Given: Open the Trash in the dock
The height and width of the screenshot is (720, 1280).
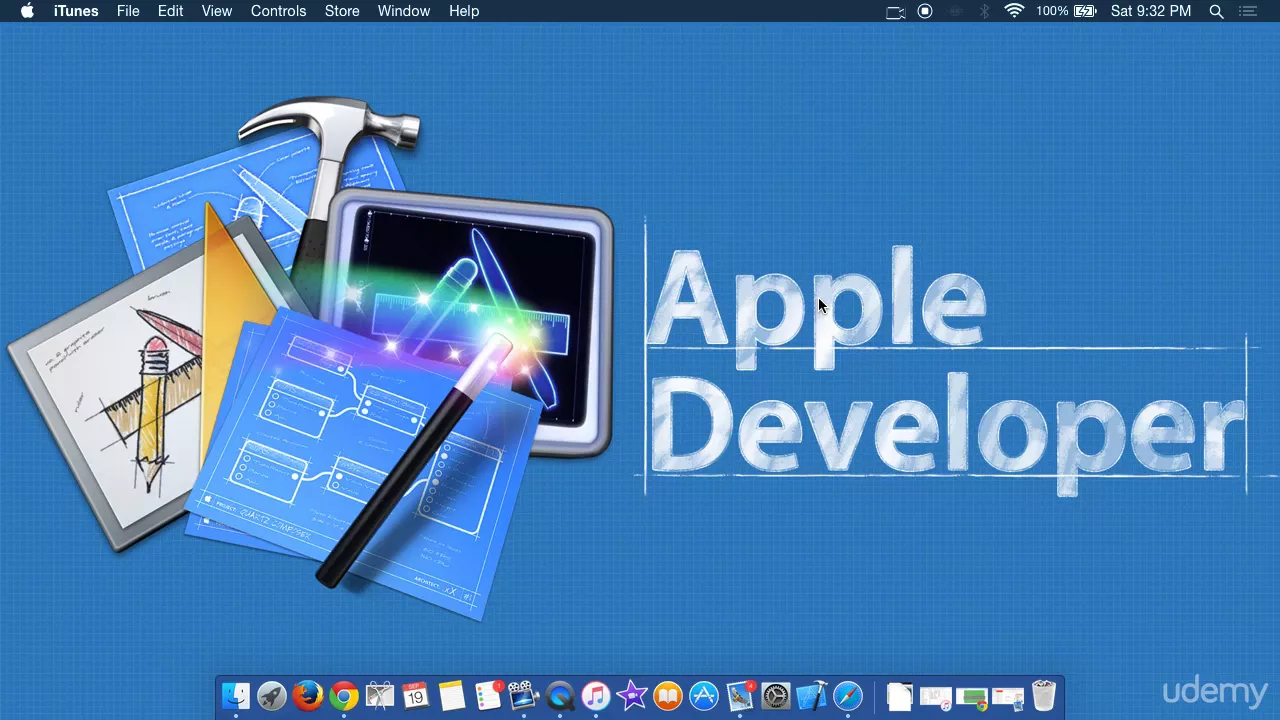Looking at the screenshot, I should (x=1043, y=696).
